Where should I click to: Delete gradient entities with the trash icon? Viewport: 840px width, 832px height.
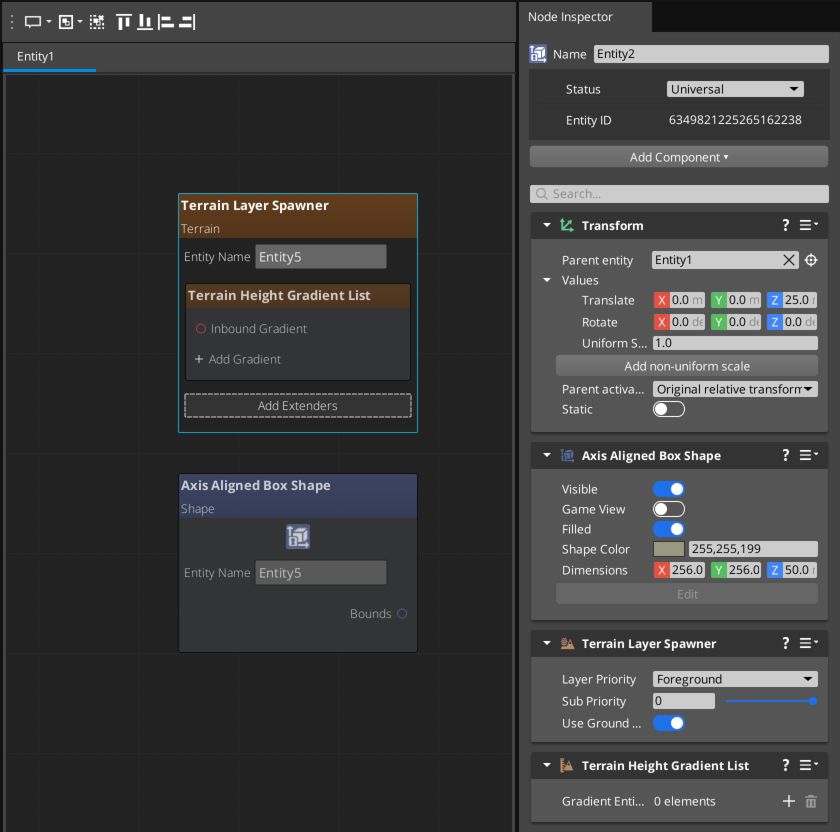[x=811, y=801]
